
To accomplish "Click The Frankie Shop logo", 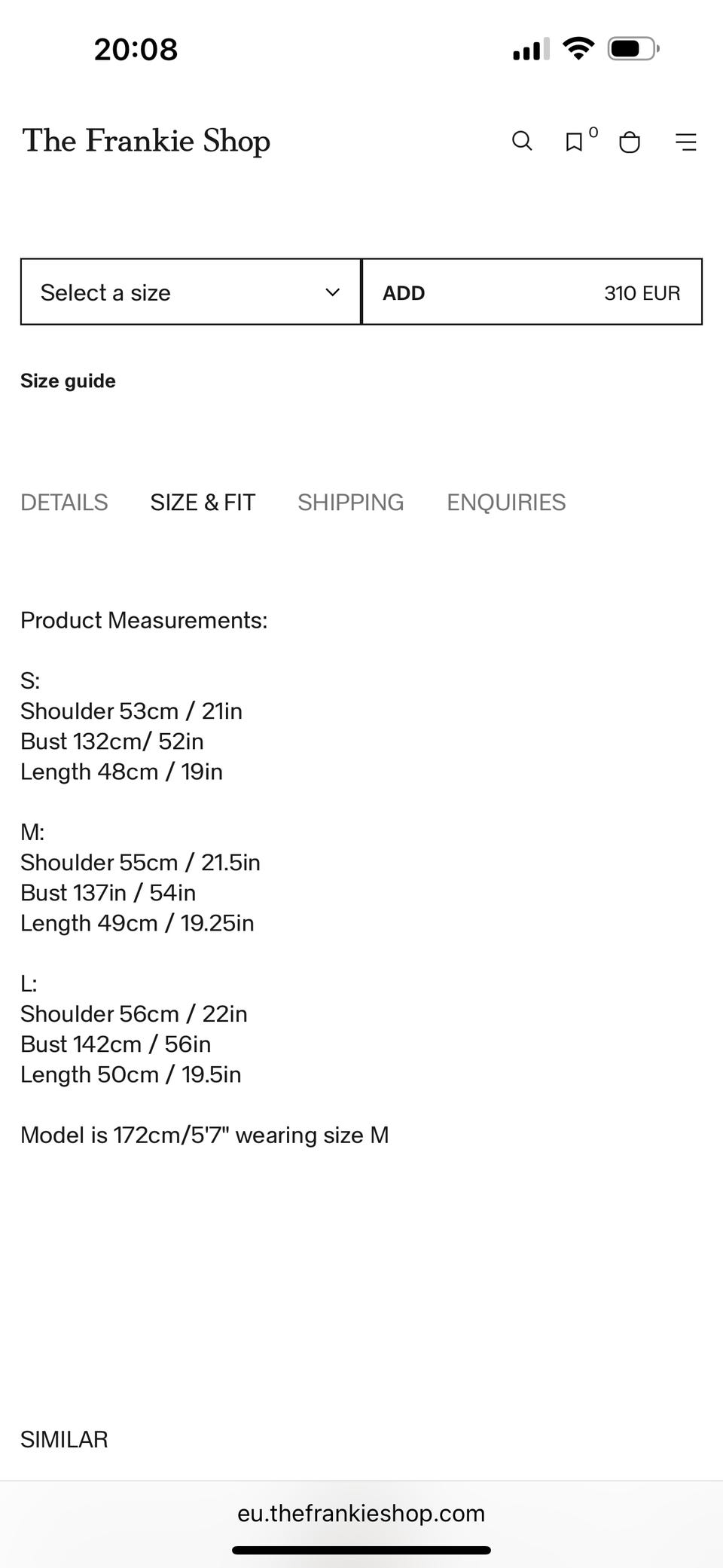I will pyautogui.click(x=146, y=141).
